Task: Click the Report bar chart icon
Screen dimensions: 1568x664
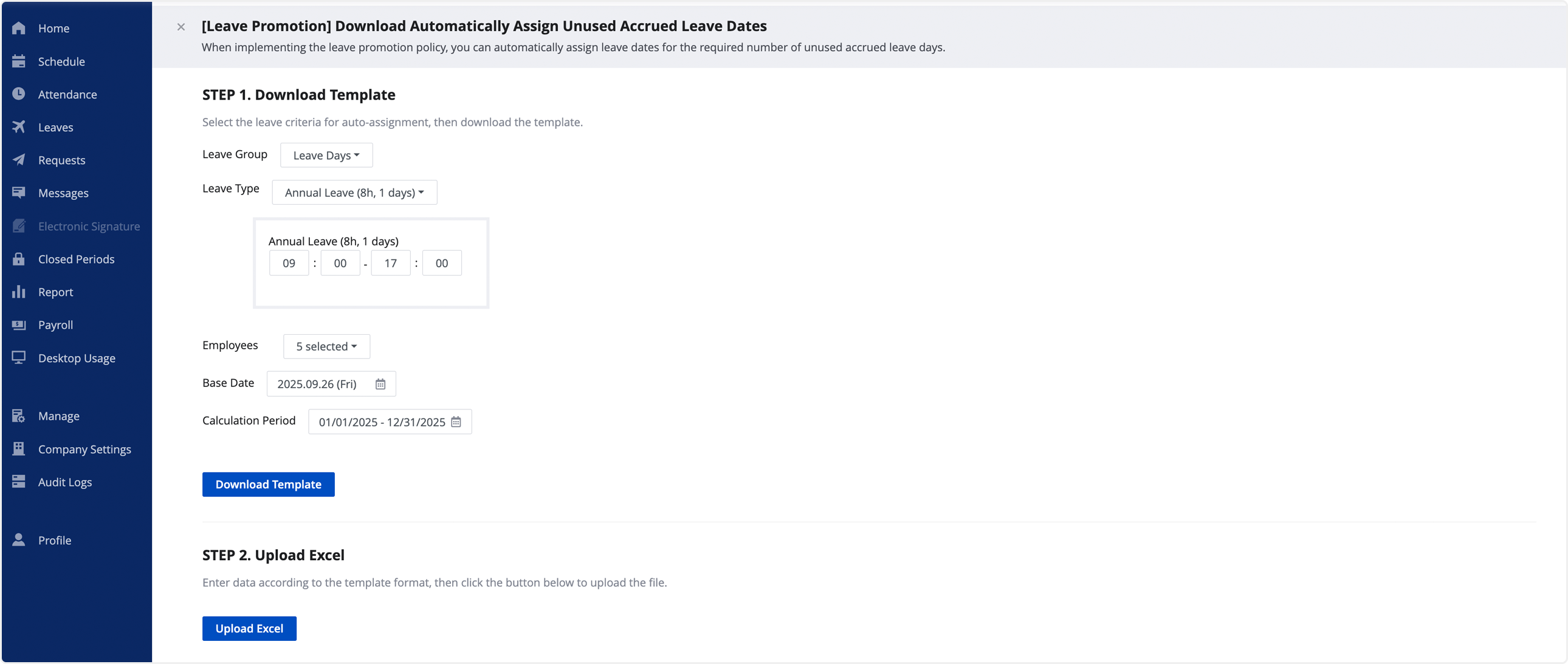Action: tap(19, 292)
